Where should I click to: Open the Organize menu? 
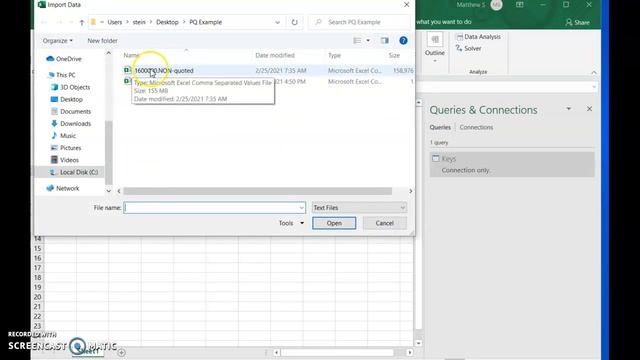(58, 41)
